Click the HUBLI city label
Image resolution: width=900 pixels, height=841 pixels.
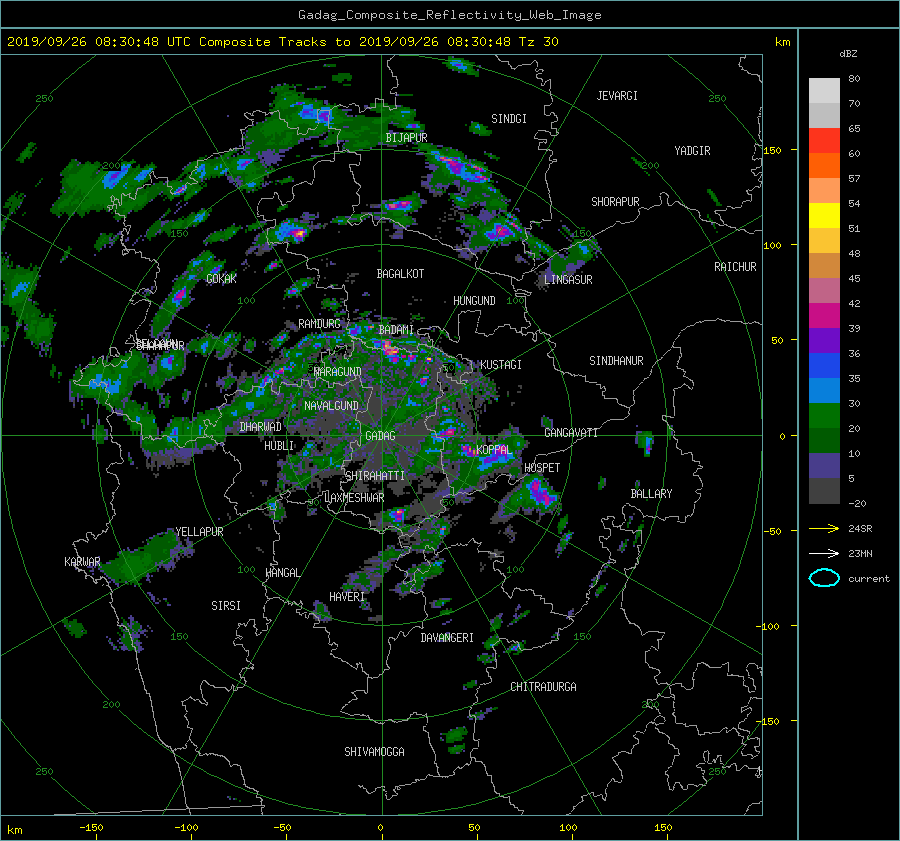279,446
